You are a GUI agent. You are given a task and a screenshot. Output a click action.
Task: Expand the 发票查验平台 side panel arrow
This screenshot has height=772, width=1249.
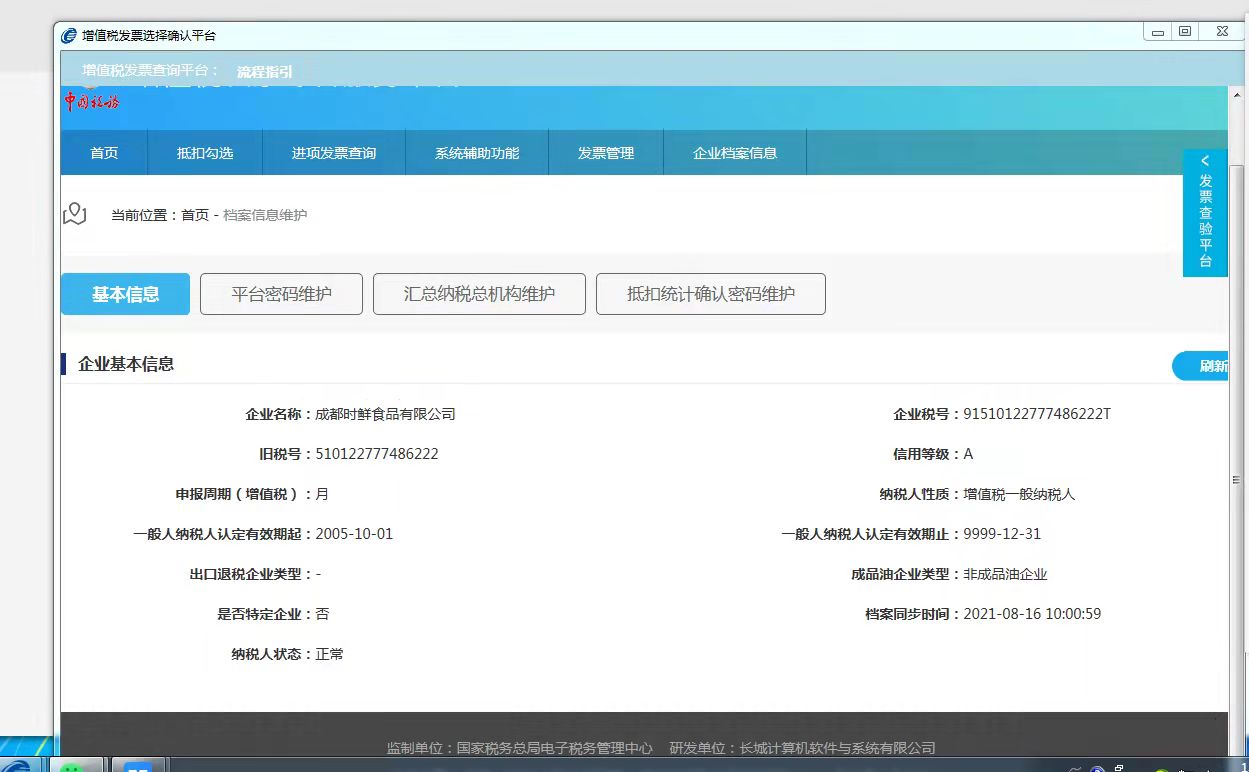1205,161
